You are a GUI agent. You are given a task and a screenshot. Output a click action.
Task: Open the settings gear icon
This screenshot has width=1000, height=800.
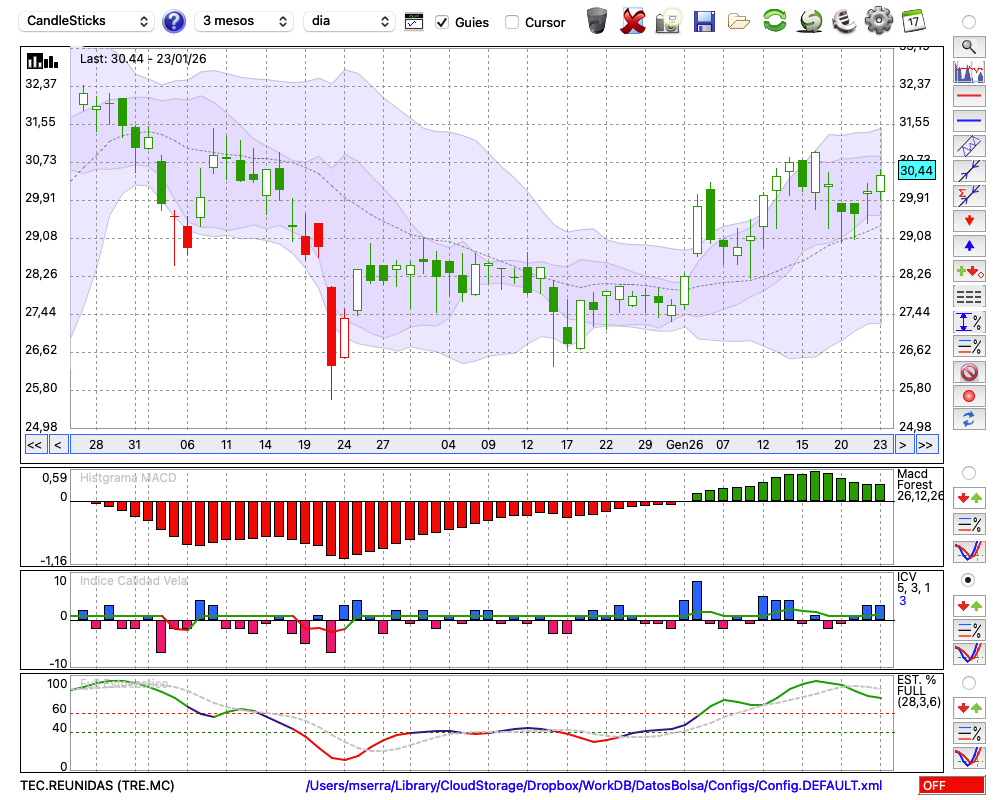[878, 21]
